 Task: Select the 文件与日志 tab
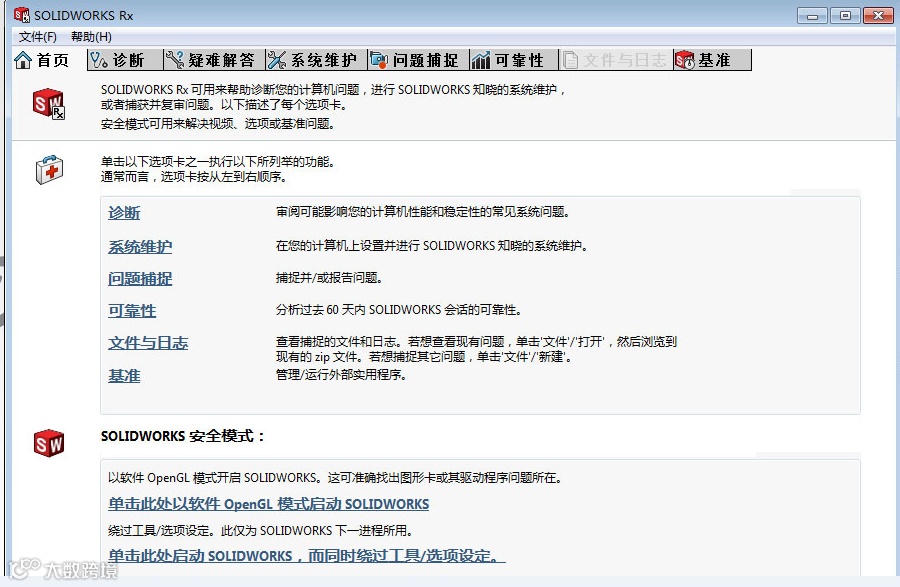616,60
